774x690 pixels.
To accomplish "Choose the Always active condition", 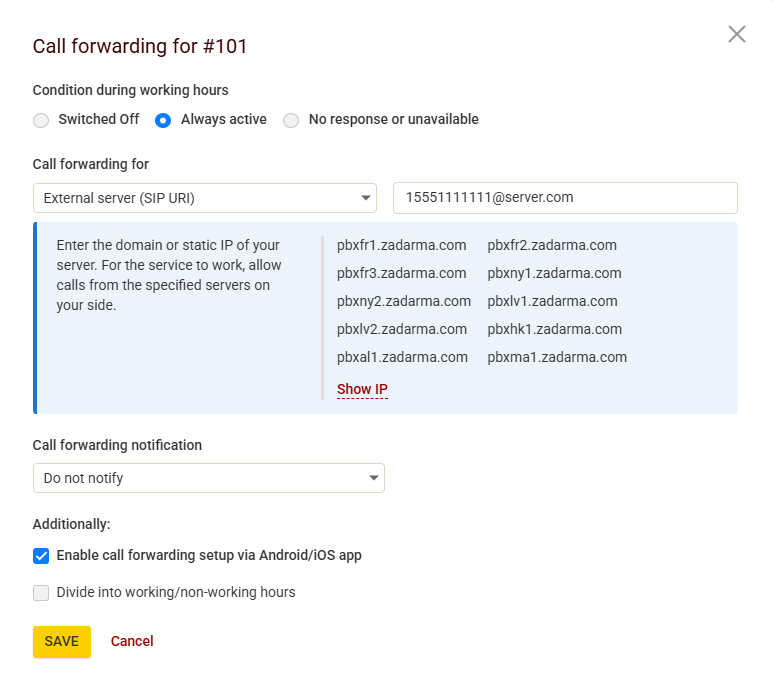I will (x=163, y=120).
